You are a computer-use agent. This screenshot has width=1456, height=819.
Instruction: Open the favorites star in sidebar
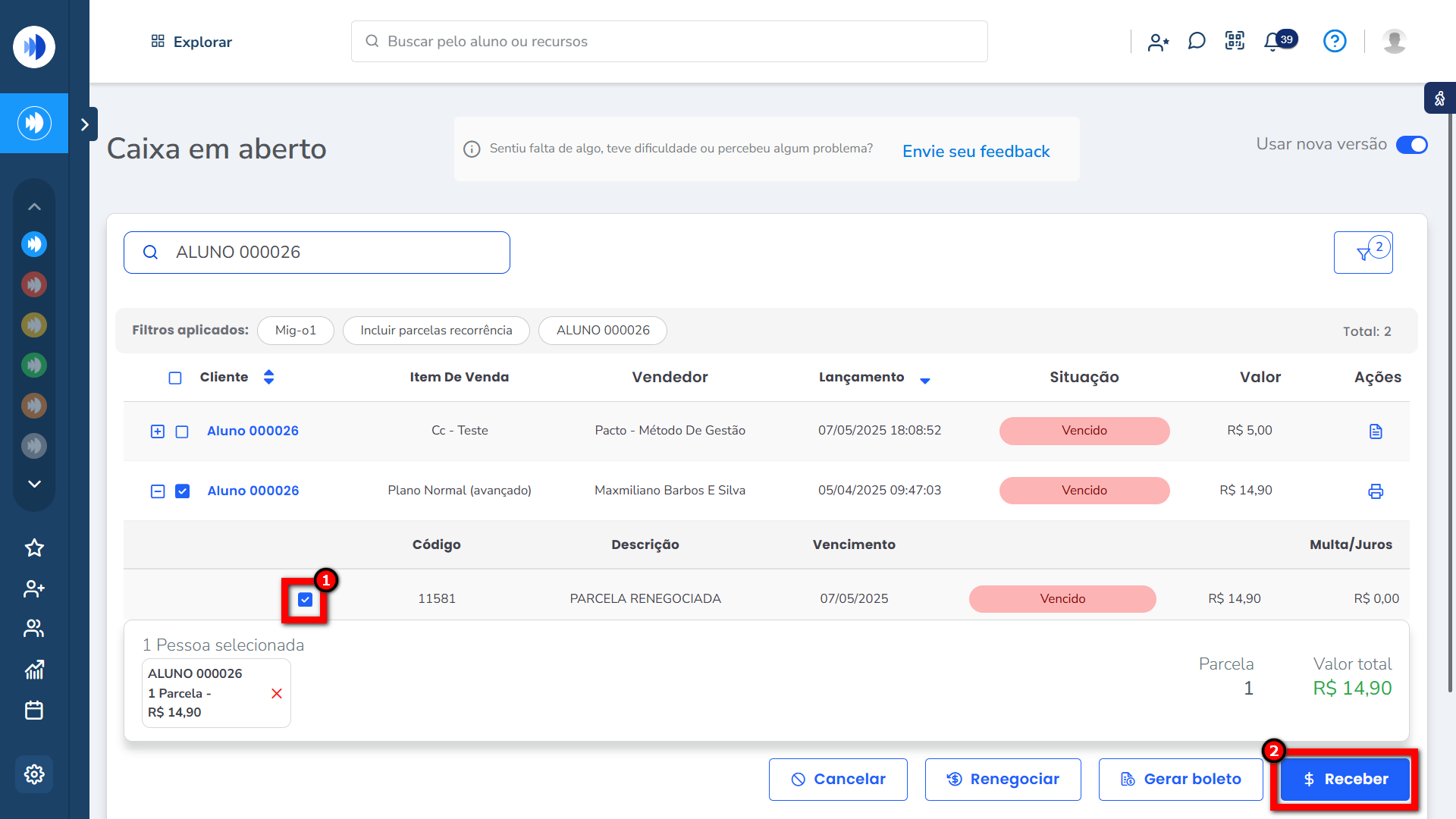(34, 548)
